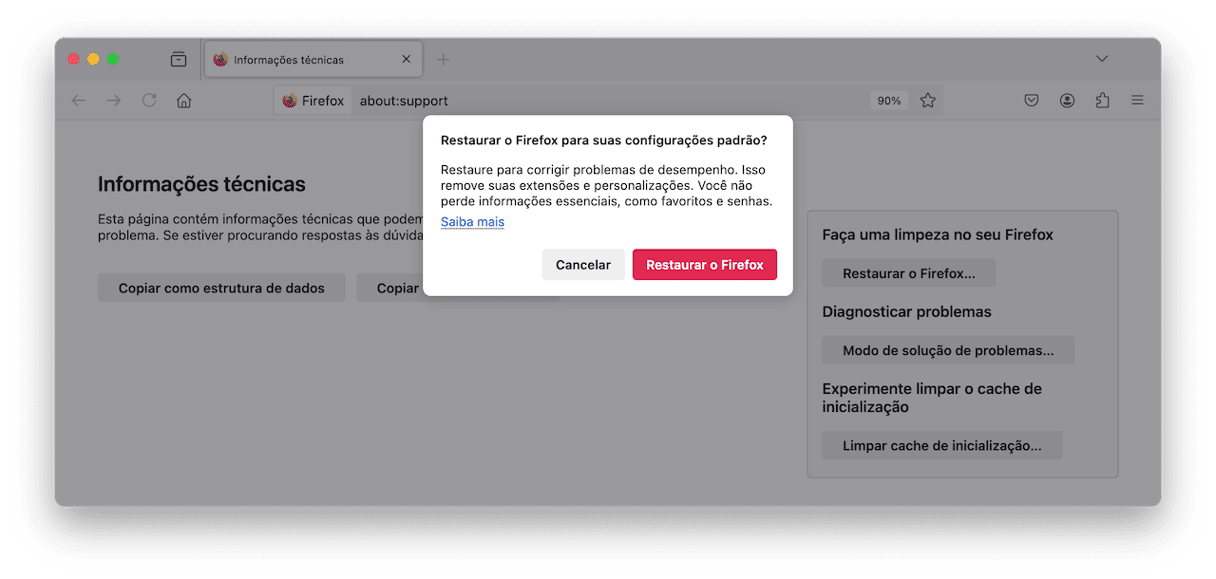Click Faça uma limpeza no seu Firefox heading

click(938, 235)
